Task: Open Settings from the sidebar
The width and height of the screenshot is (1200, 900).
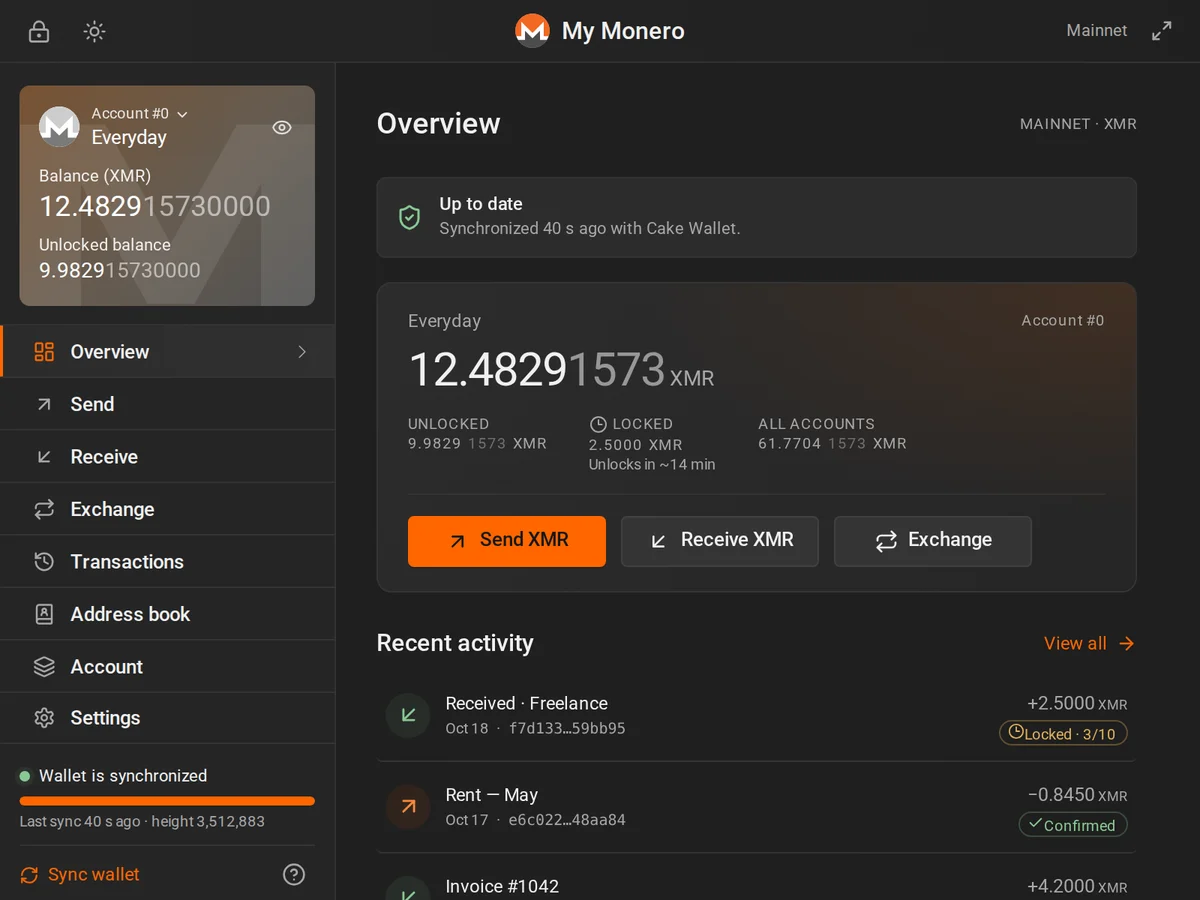Action: (x=168, y=718)
